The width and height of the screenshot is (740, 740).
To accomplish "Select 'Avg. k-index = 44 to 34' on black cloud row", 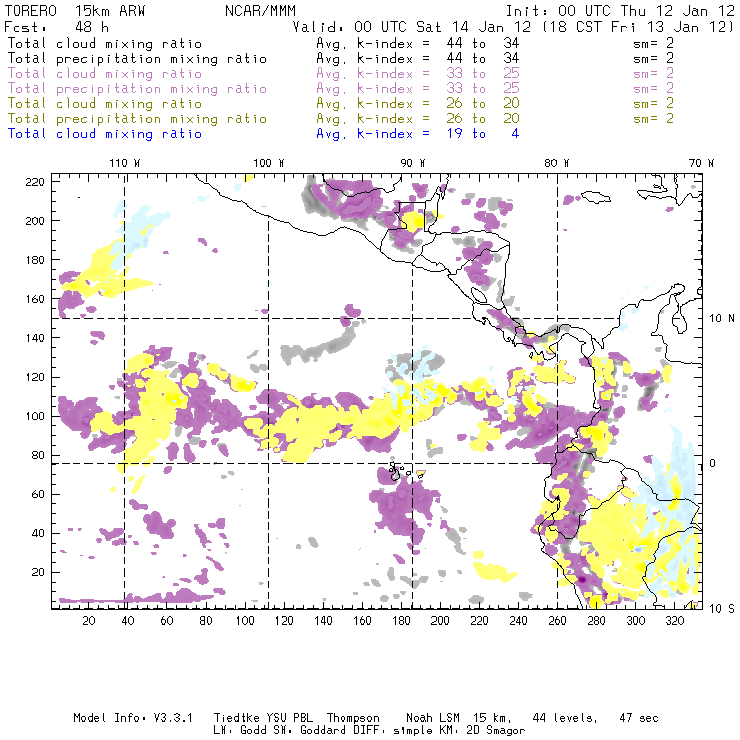I will coord(418,43).
